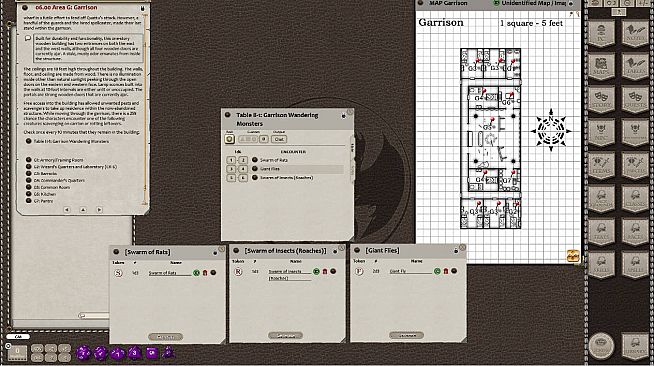Cycle the Output 'Chat' selector in table window

pyautogui.click(x=279, y=139)
